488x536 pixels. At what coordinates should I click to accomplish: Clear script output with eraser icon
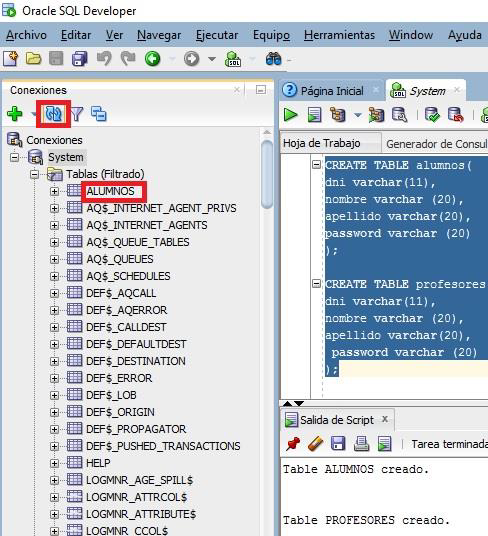click(x=316, y=444)
